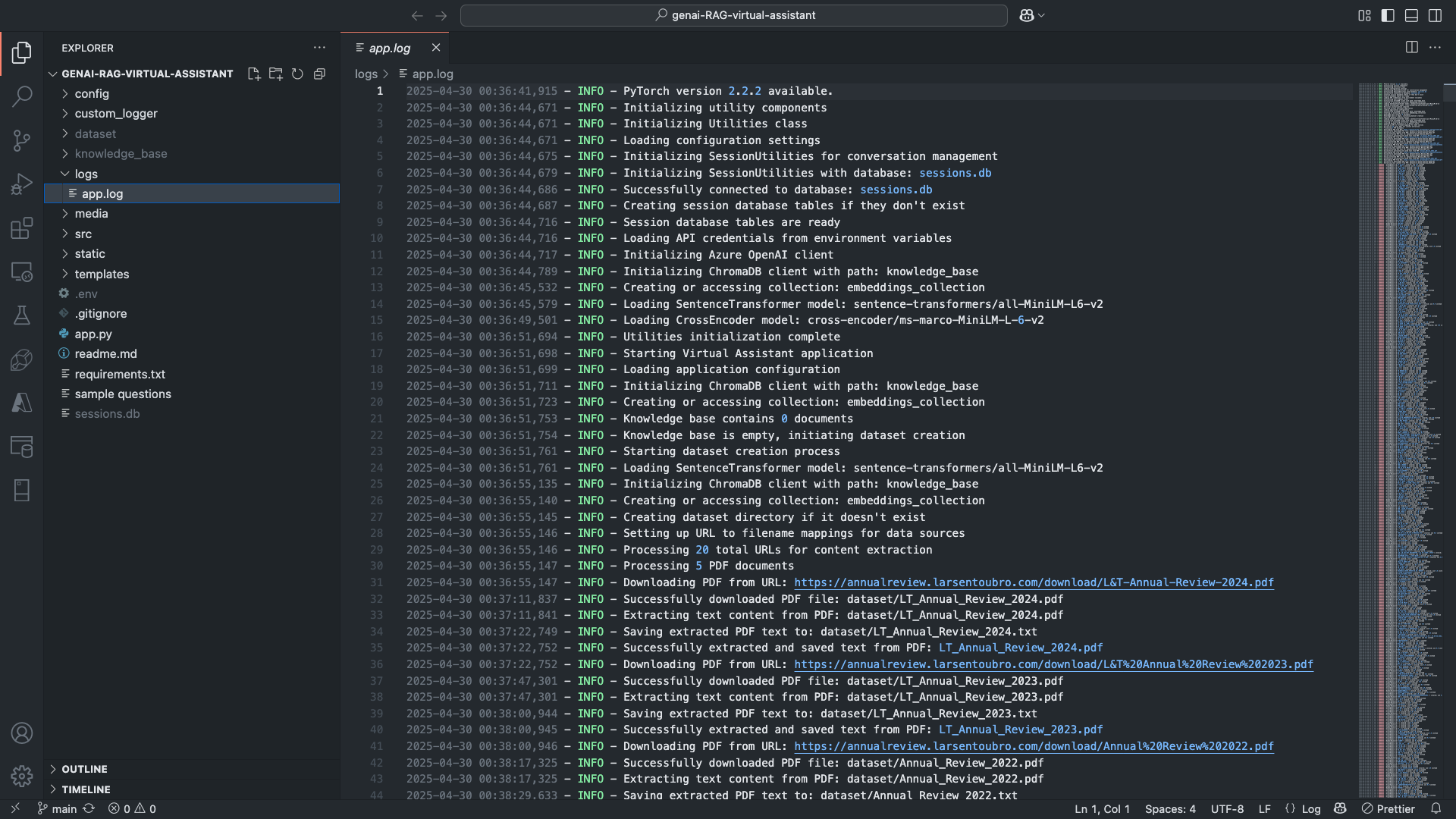Collapse the logs folder
This screenshot has width=1456, height=819.
[192, 174]
